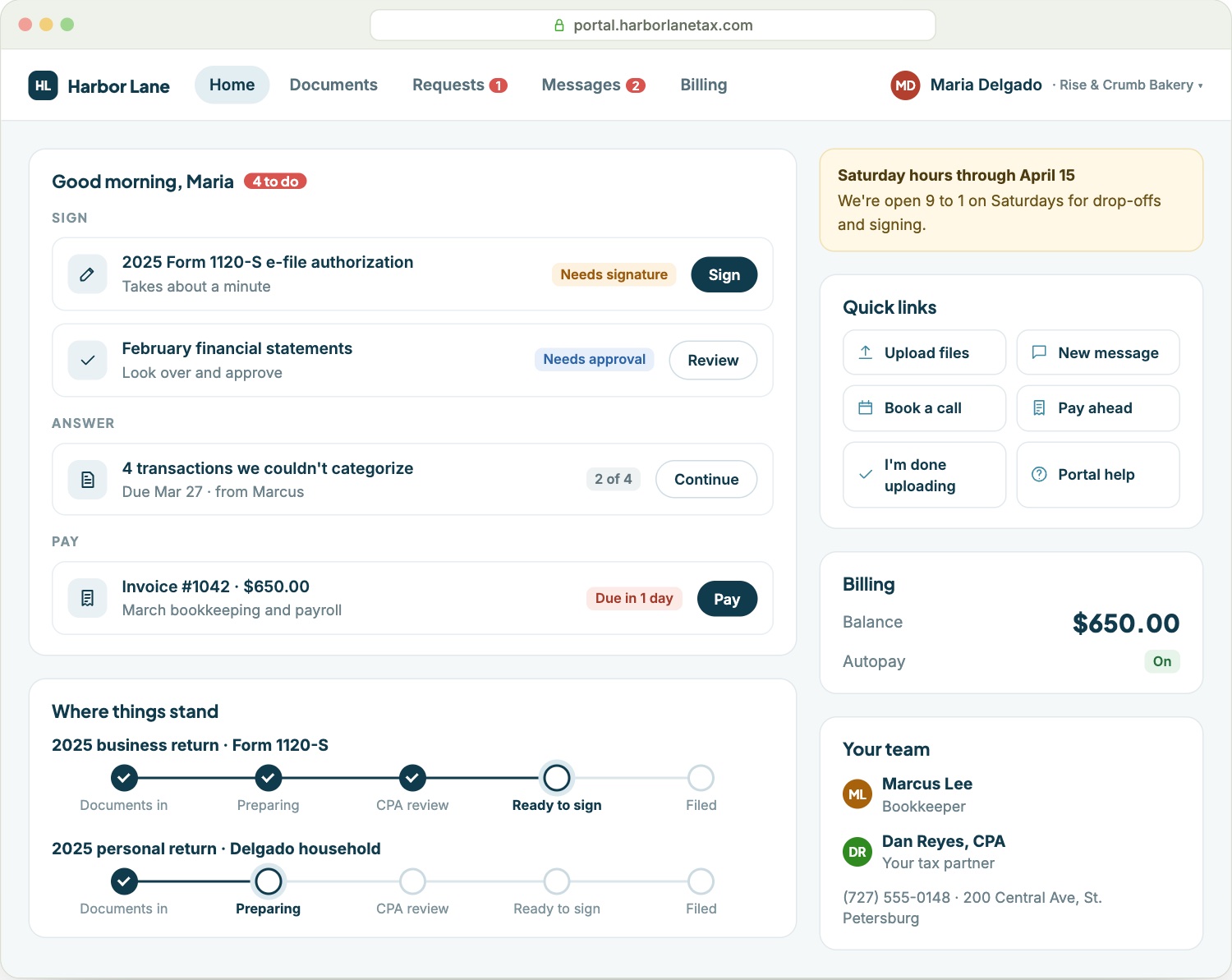Click the calendar icon in Book a call
The width and height of the screenshot is (1232, 980).
866,408
